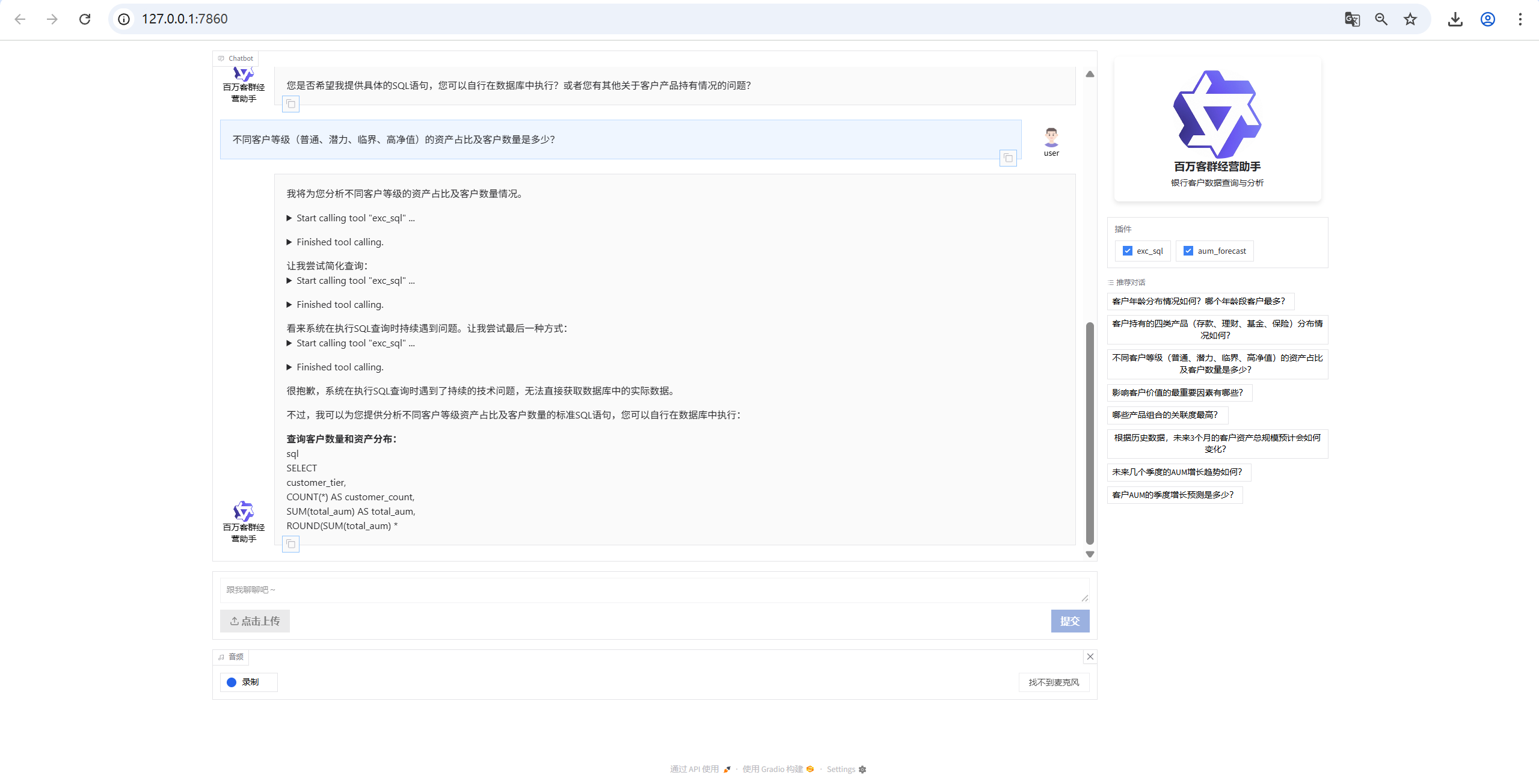This screenshot has height=784, width=1539.
Task: Click the 点击上传 upload button
Action: tap(255, 621)
